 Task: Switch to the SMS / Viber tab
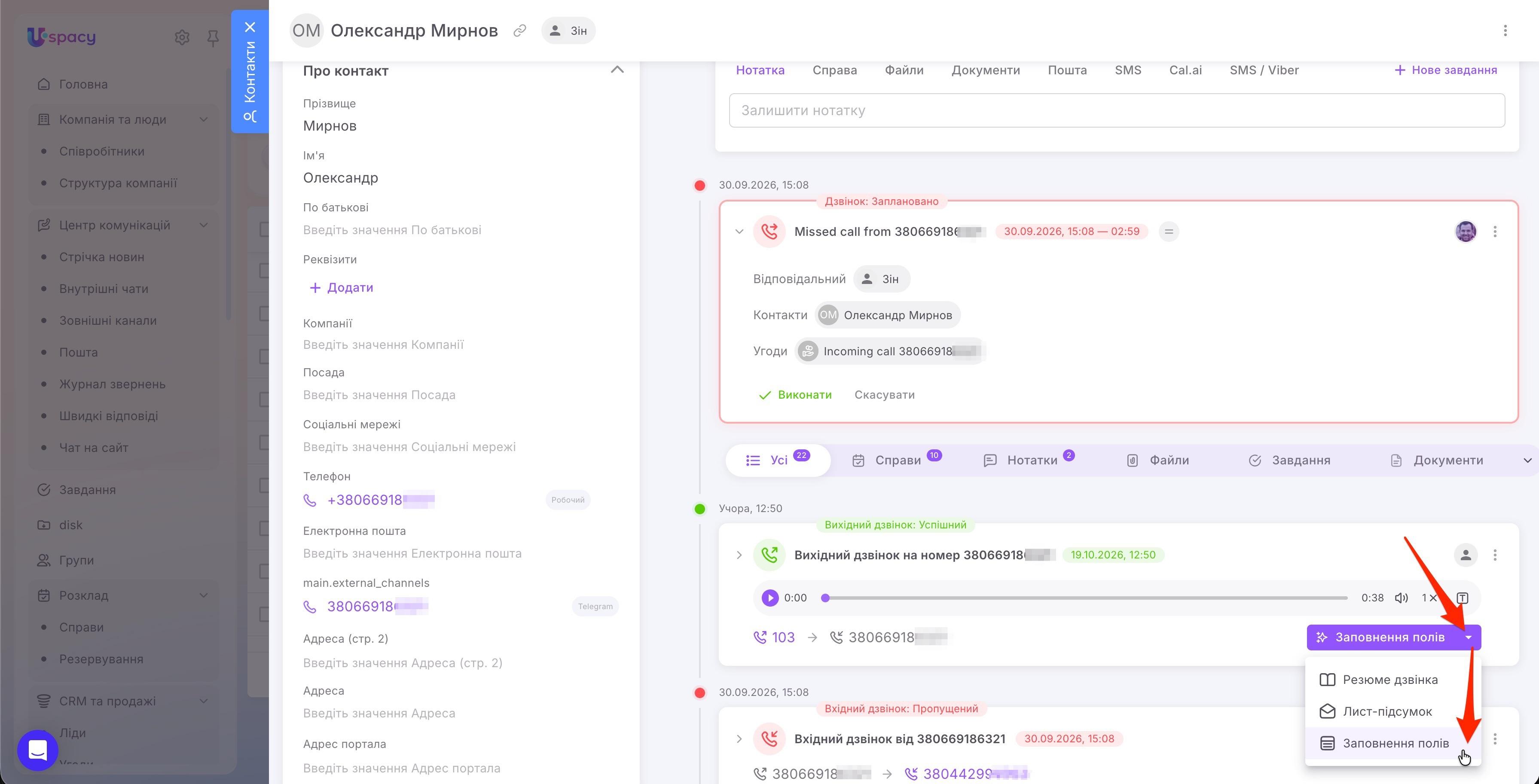click(x=1264, y=70)
